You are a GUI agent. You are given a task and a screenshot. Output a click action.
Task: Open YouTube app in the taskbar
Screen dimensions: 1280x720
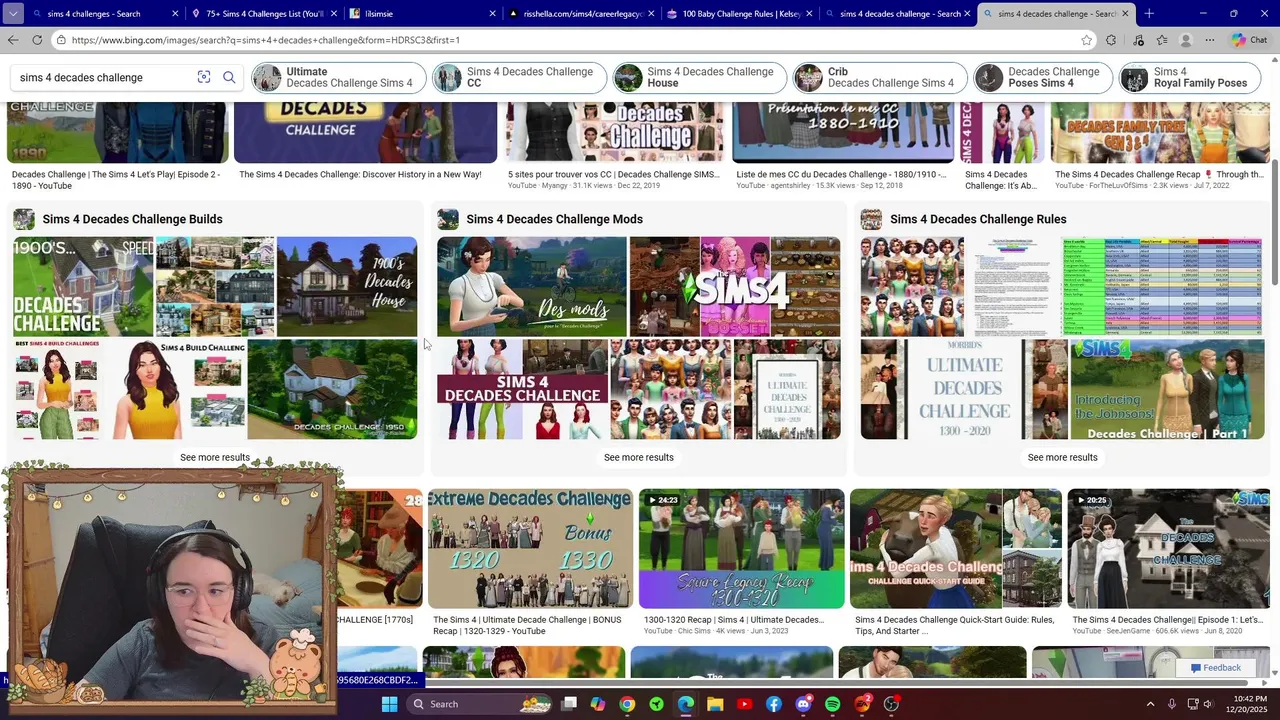(x=744, y=704)
